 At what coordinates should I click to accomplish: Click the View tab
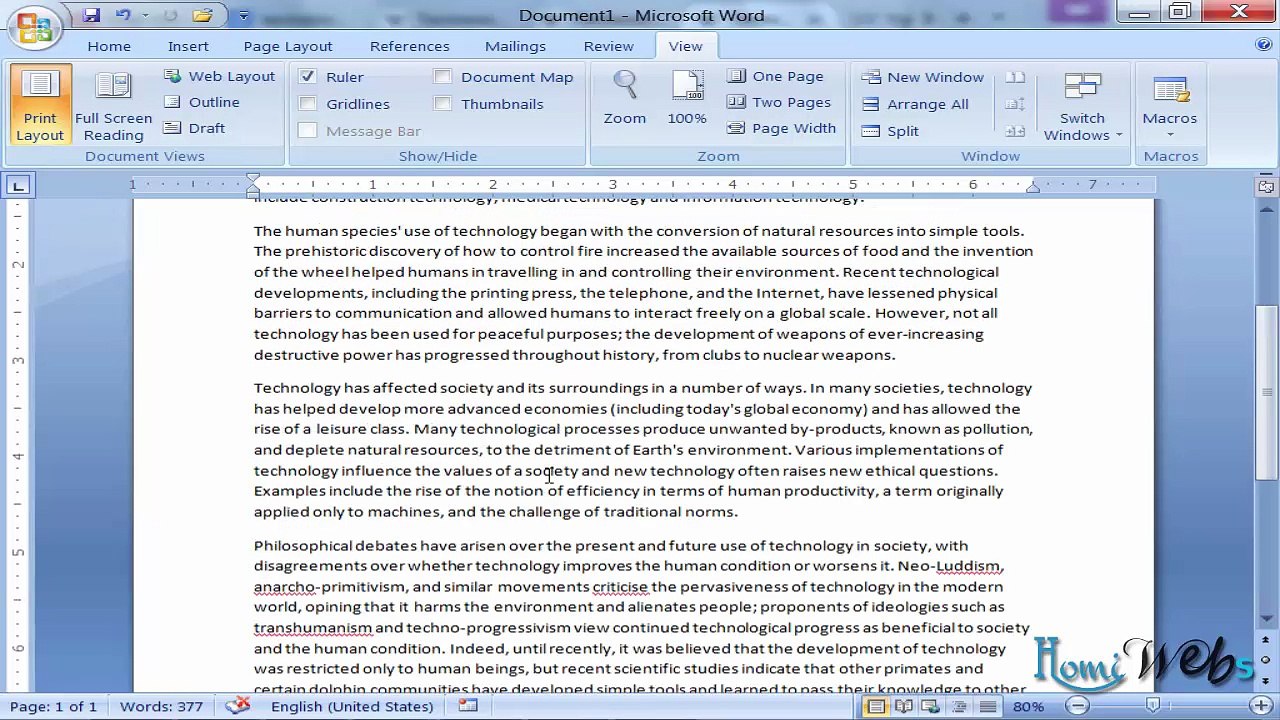point(686,46)
